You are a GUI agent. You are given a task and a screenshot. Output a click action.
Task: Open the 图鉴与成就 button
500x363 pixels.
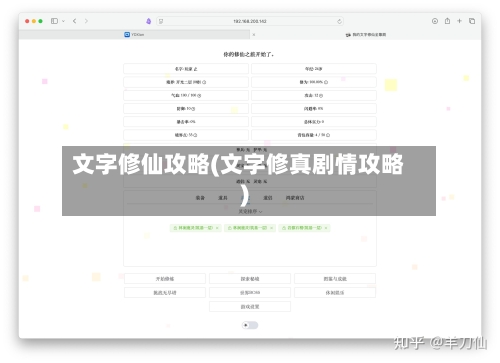click(335, 279)
